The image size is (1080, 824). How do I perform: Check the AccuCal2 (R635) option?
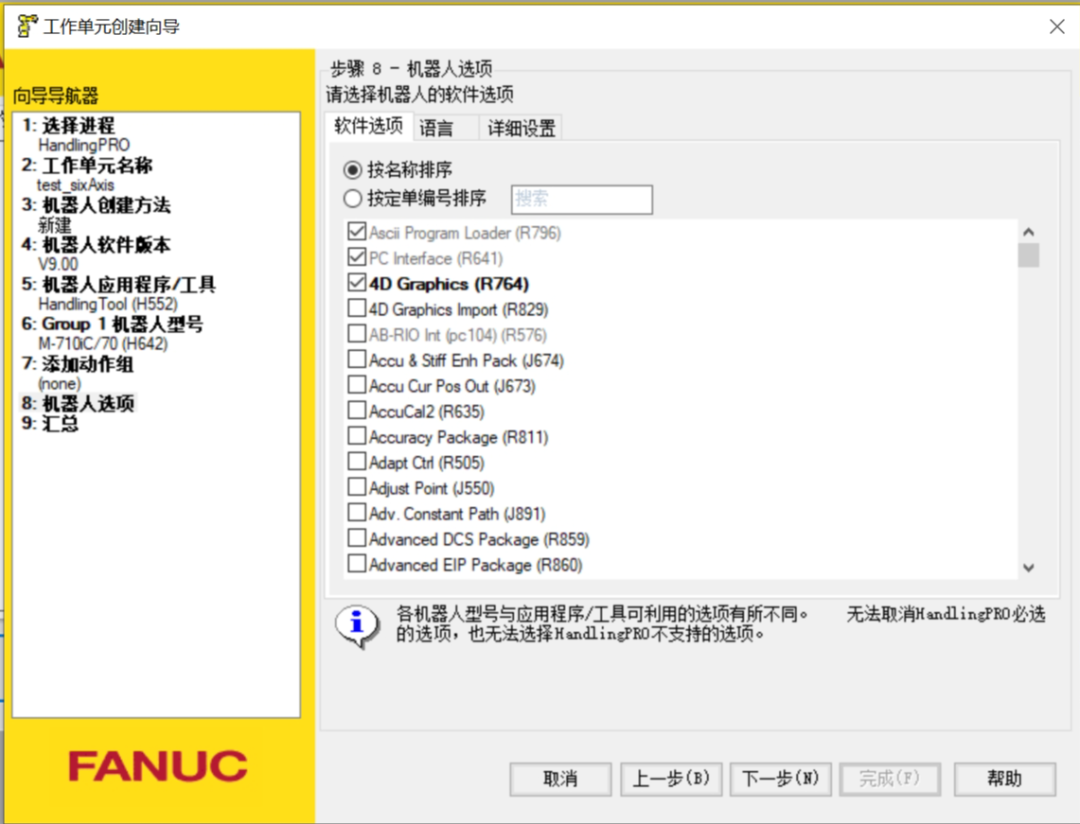(356, 411)
